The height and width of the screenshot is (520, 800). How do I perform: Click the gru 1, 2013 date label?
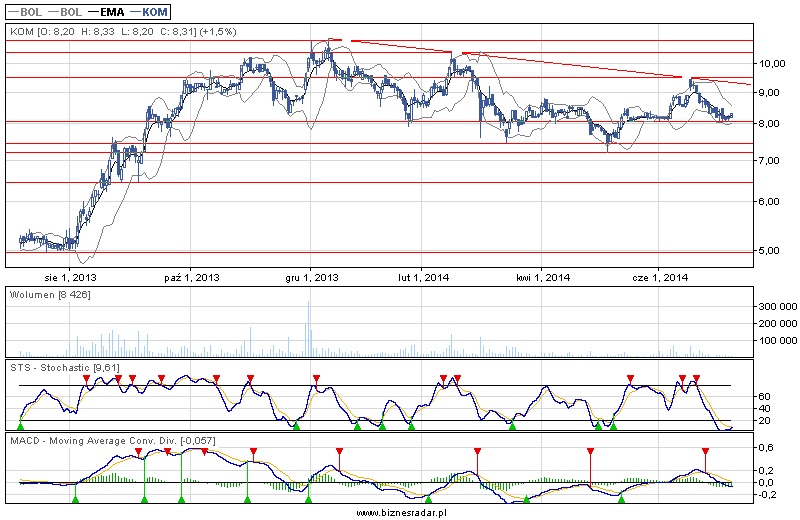312,278
